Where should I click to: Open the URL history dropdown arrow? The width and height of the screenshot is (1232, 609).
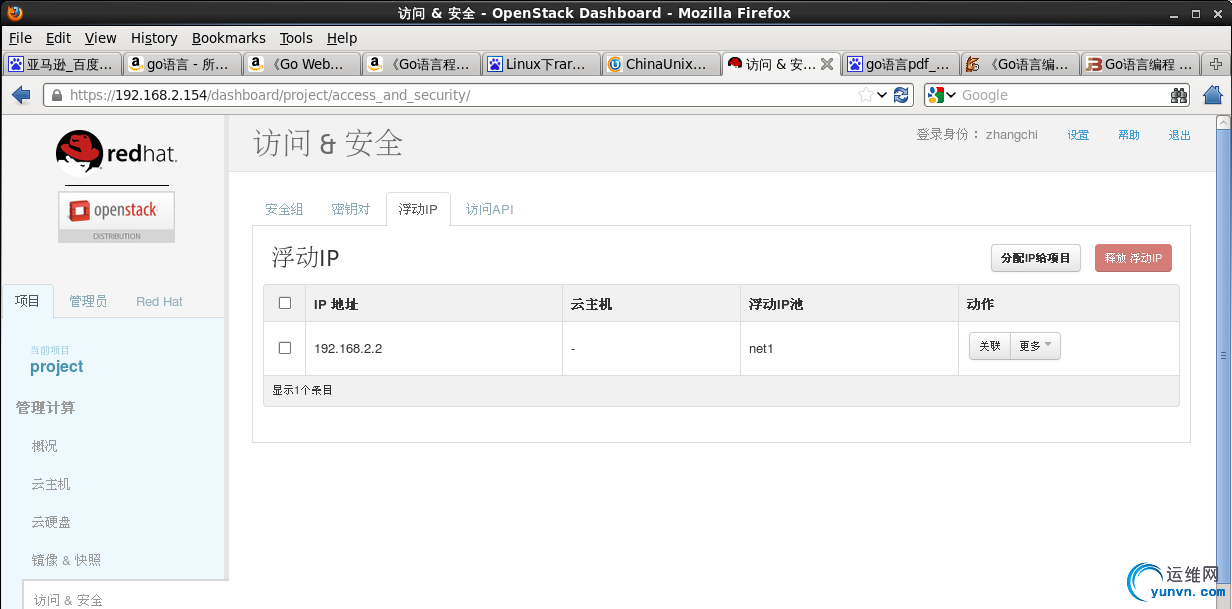[x=882, y=95]
